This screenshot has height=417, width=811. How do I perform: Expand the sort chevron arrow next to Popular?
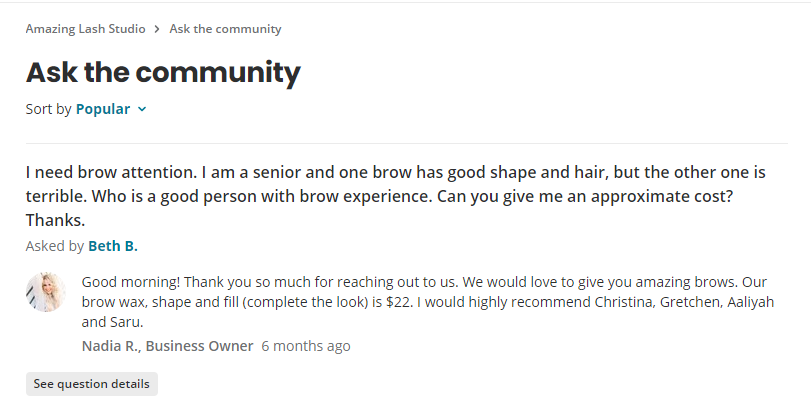coord(142,109)
